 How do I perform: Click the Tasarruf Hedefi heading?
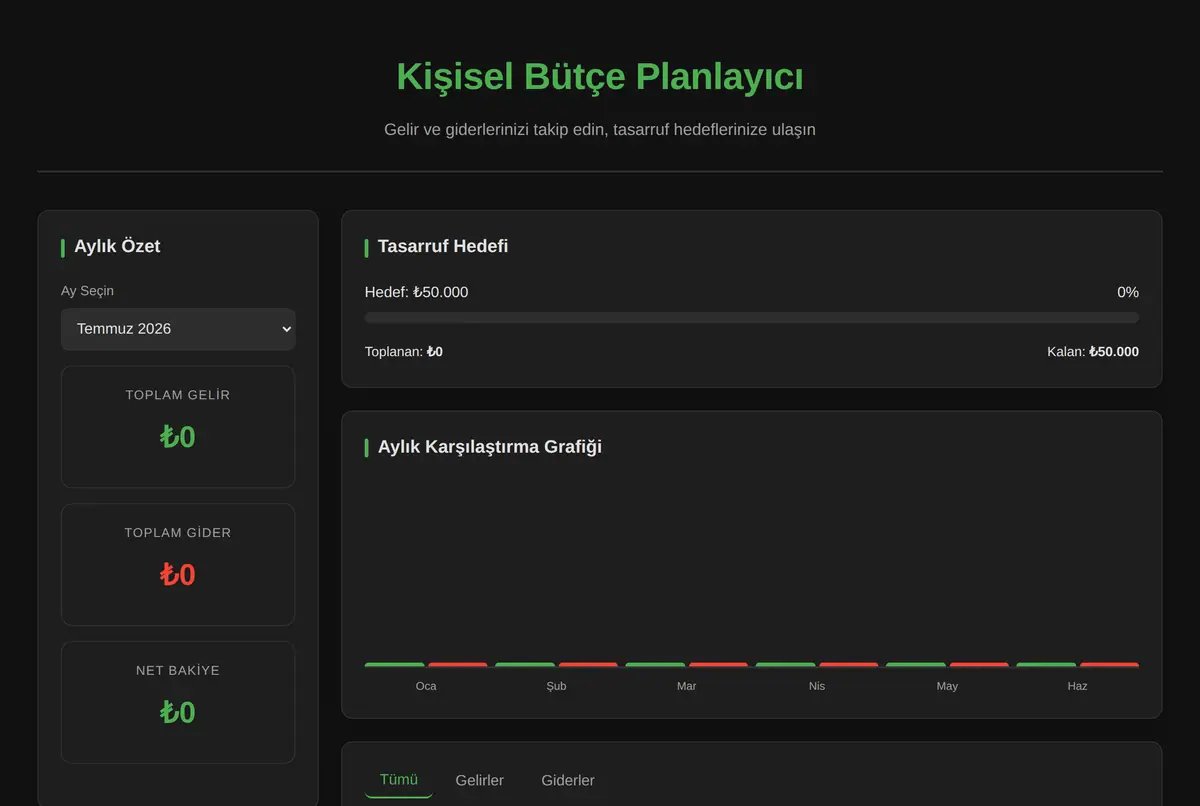click(443, 246)
